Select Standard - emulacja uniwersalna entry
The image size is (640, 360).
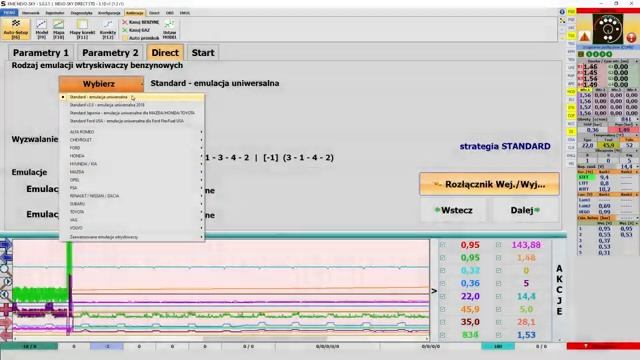click(x=132, y=97)
